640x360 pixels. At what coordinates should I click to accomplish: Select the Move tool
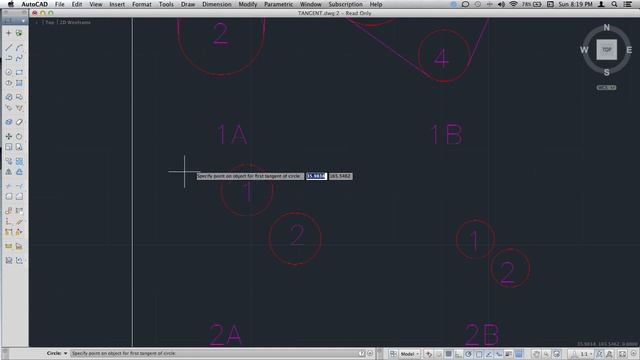pyautogui.click(x=9, y=136)
